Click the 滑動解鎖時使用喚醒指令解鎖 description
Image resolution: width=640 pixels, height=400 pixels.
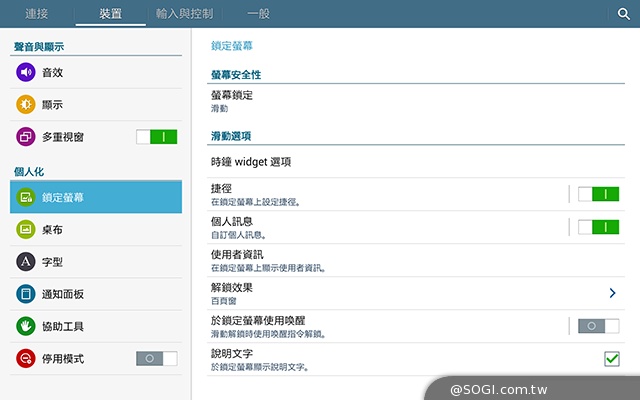[269, 334]
